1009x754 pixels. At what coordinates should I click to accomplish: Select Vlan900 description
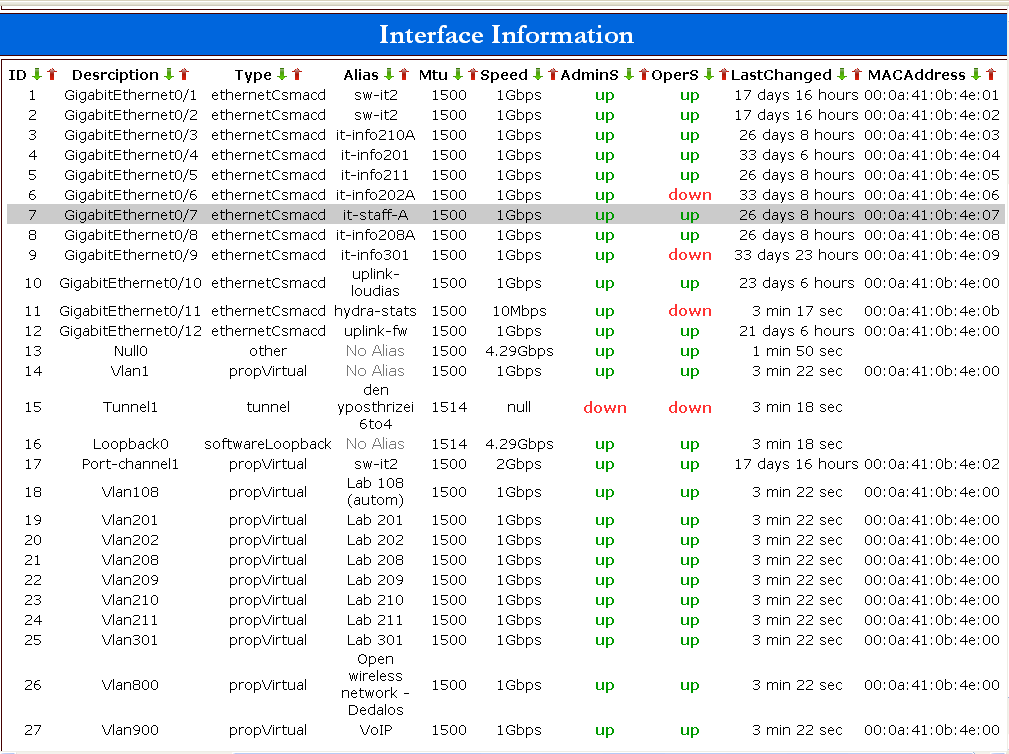(x=130, y=730)
